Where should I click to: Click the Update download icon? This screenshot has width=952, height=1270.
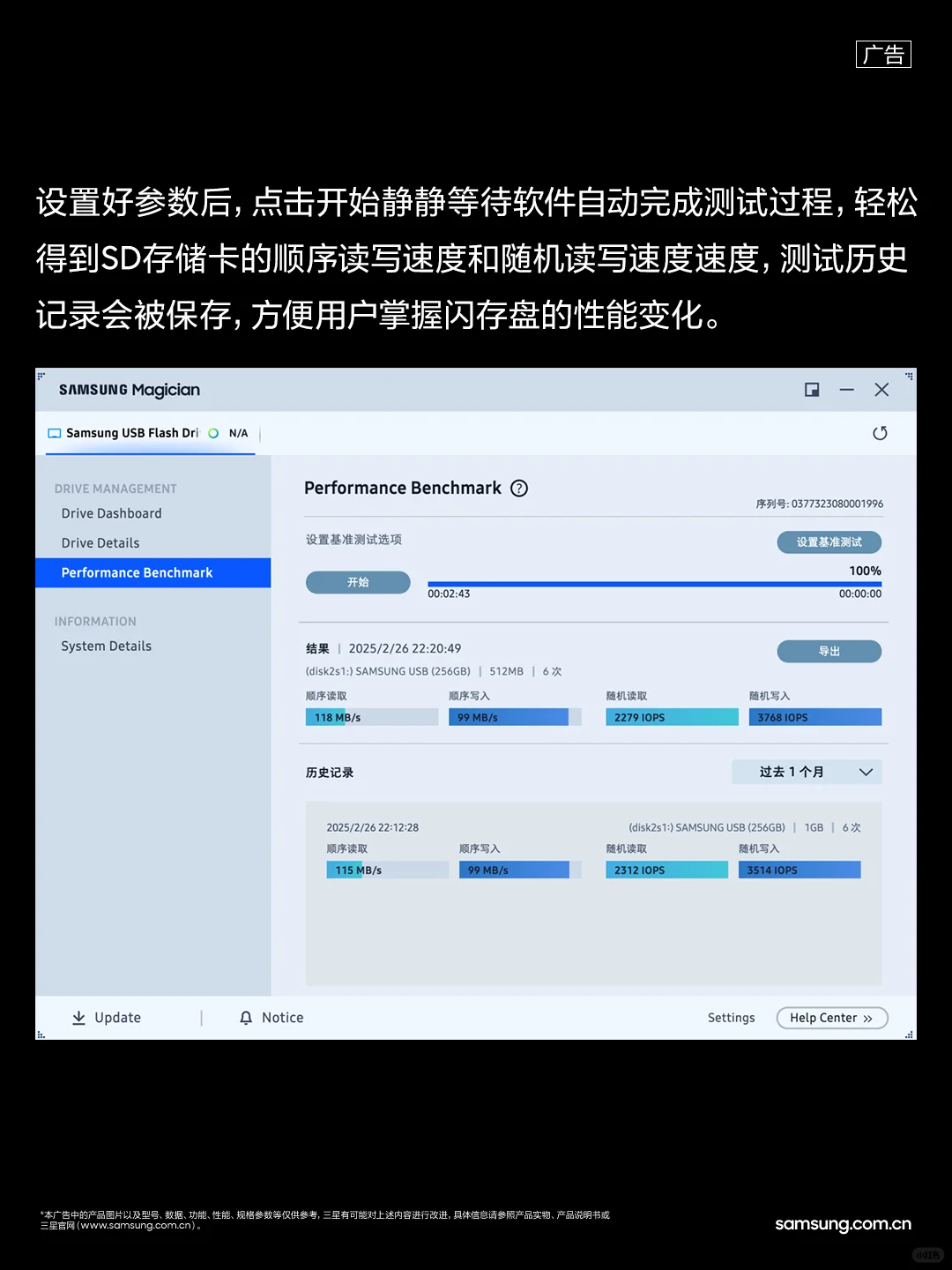click(79, 1017)
